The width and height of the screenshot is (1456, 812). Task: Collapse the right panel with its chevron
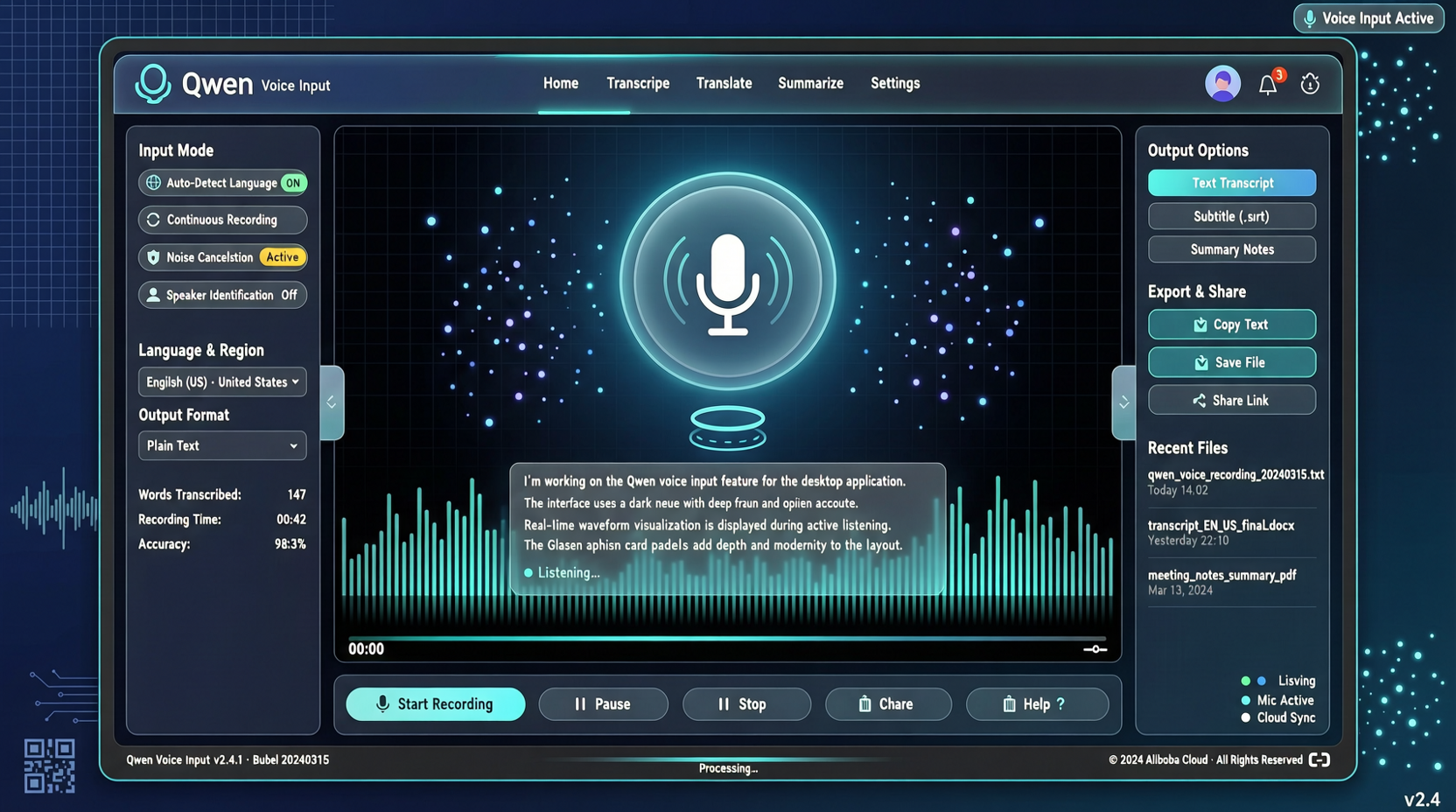point(1124,402)
